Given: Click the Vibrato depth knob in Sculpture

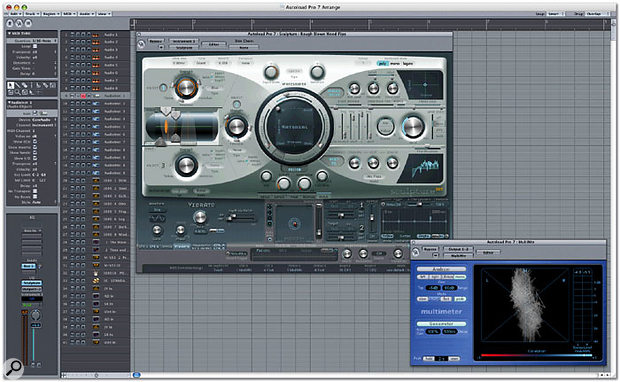Looking at the screenshot, I should (200, 217).
